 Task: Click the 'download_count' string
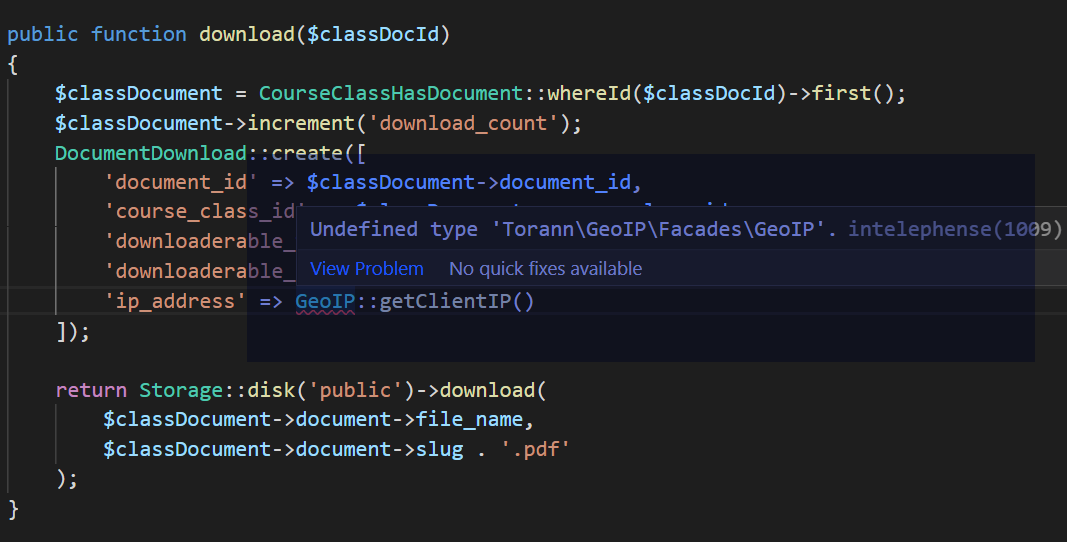coord(463,123)
